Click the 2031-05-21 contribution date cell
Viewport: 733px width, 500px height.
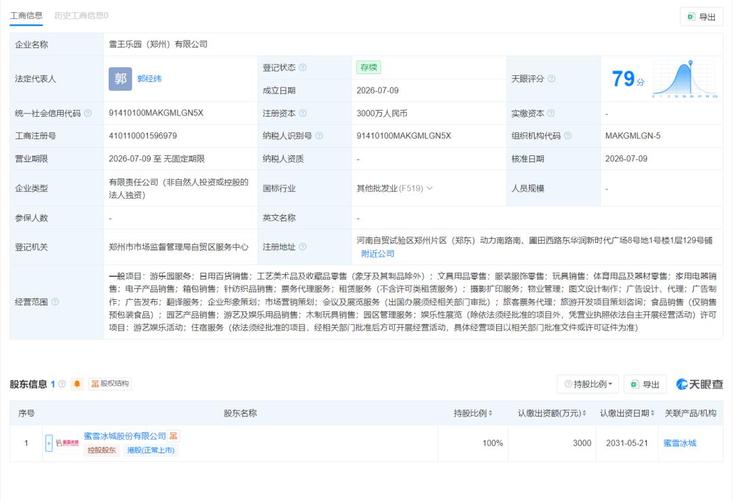pos(627,443)
